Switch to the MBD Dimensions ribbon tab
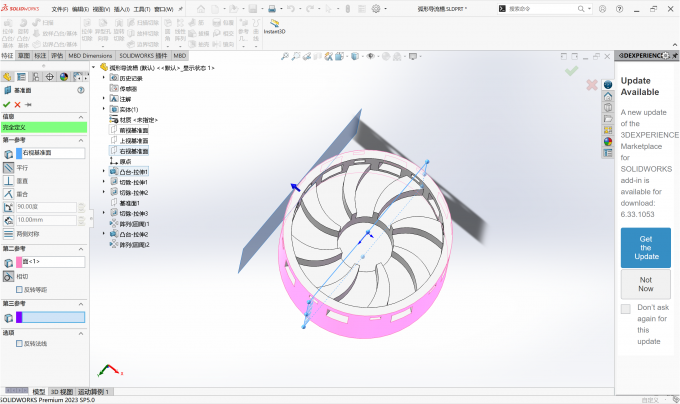 (x=90, y=55)
